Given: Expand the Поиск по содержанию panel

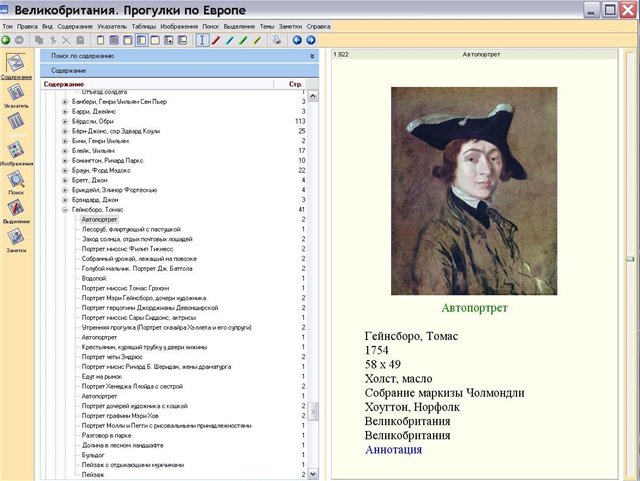Looking at the screenshot, I should pos(312,56).
